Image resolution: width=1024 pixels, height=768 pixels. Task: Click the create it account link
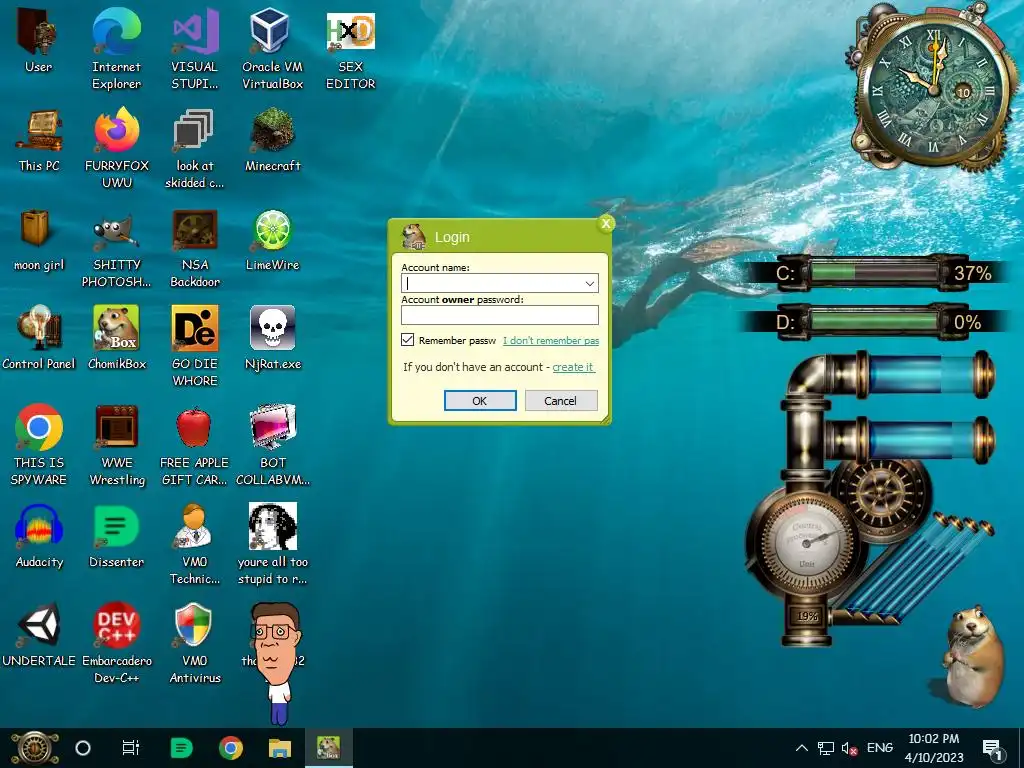tap(573, 367)
